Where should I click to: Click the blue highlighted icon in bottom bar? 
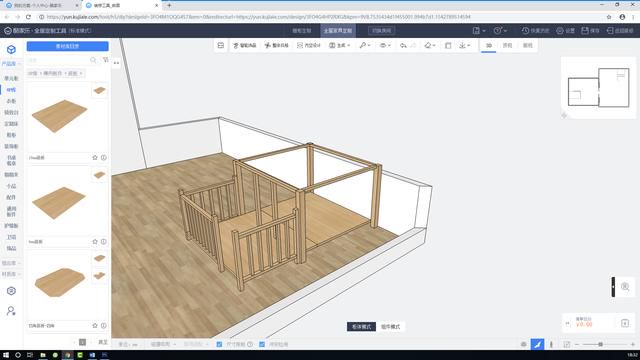[538, 344]
